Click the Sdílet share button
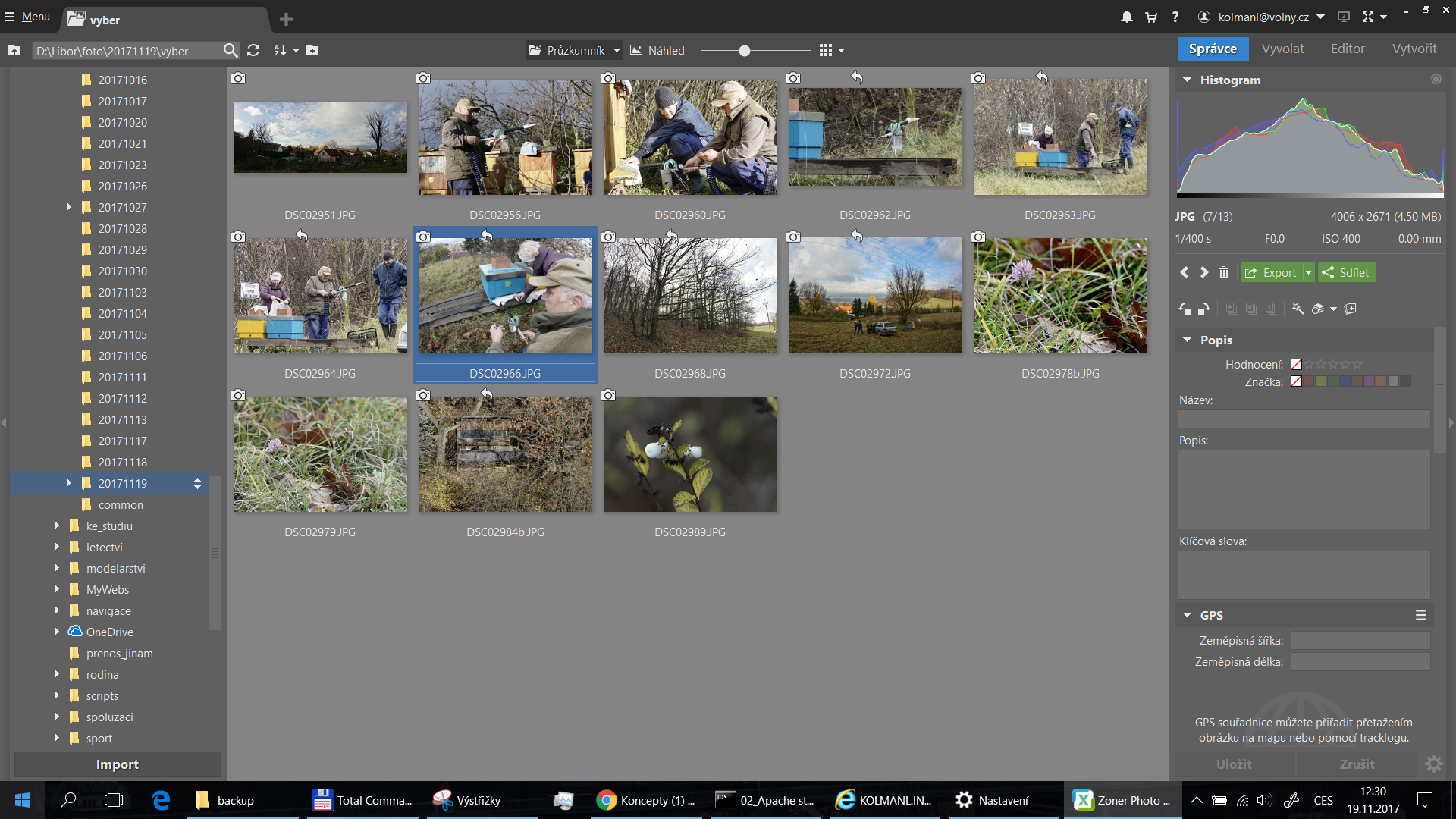Screen dimensions: 1456x819 [1346, 272]
